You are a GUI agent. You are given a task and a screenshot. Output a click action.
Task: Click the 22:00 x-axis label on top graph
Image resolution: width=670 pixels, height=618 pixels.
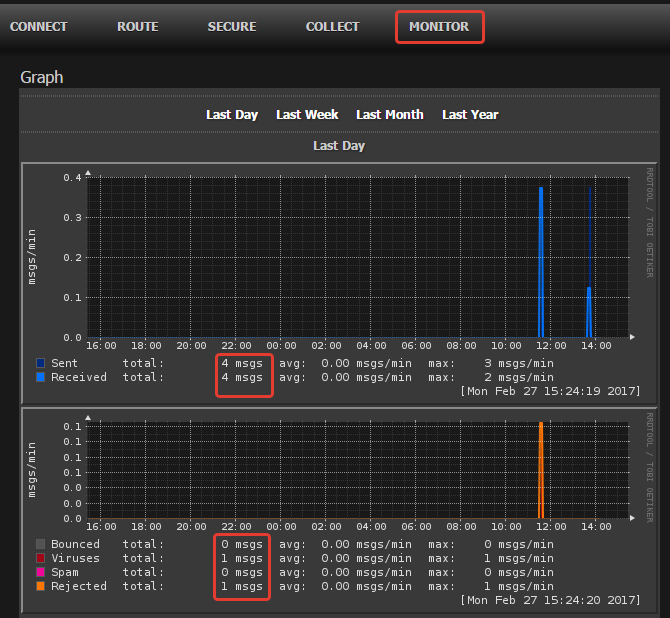[236, 346]
